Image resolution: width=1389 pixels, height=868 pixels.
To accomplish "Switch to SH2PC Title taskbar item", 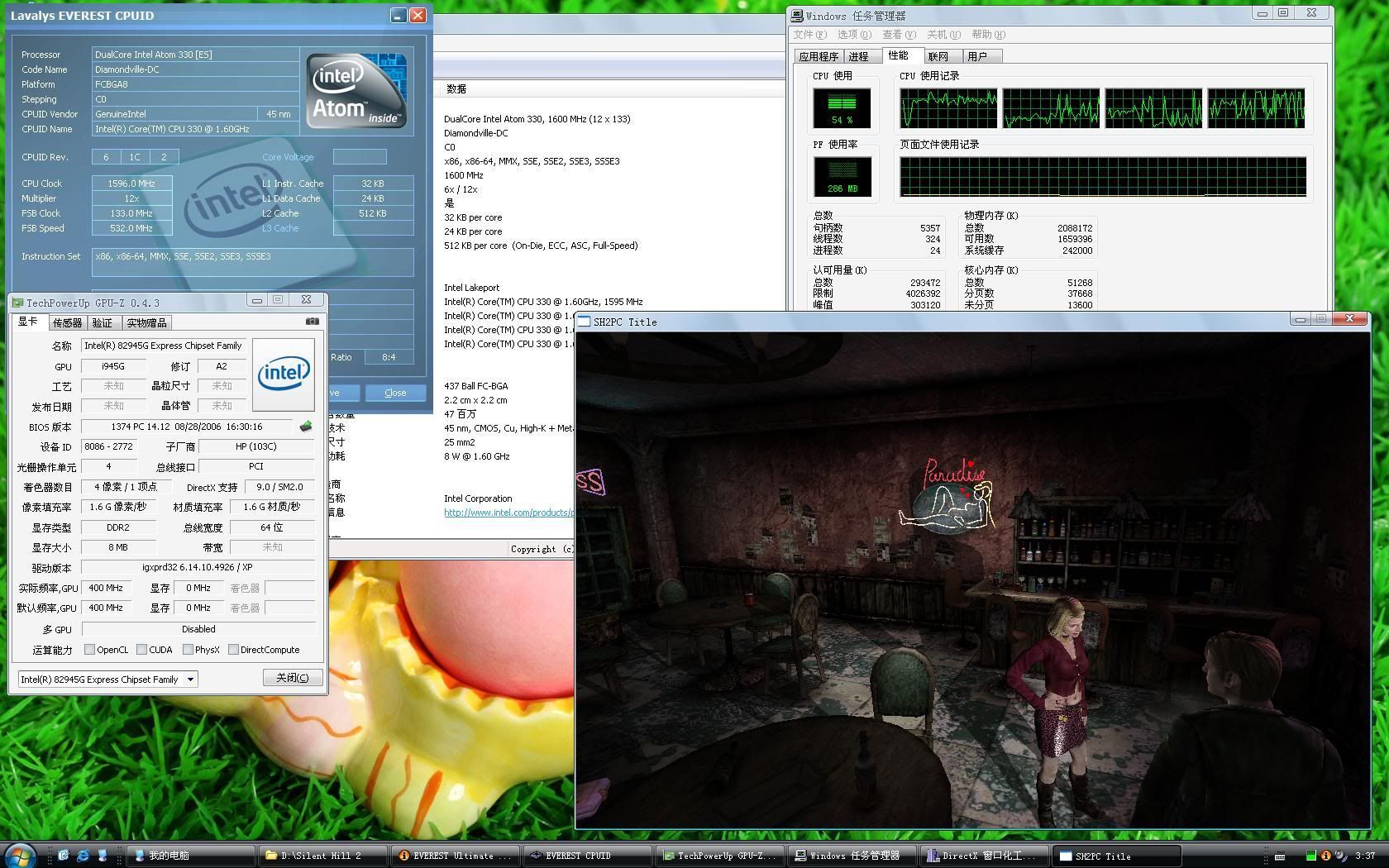I will click(1117, 856).
